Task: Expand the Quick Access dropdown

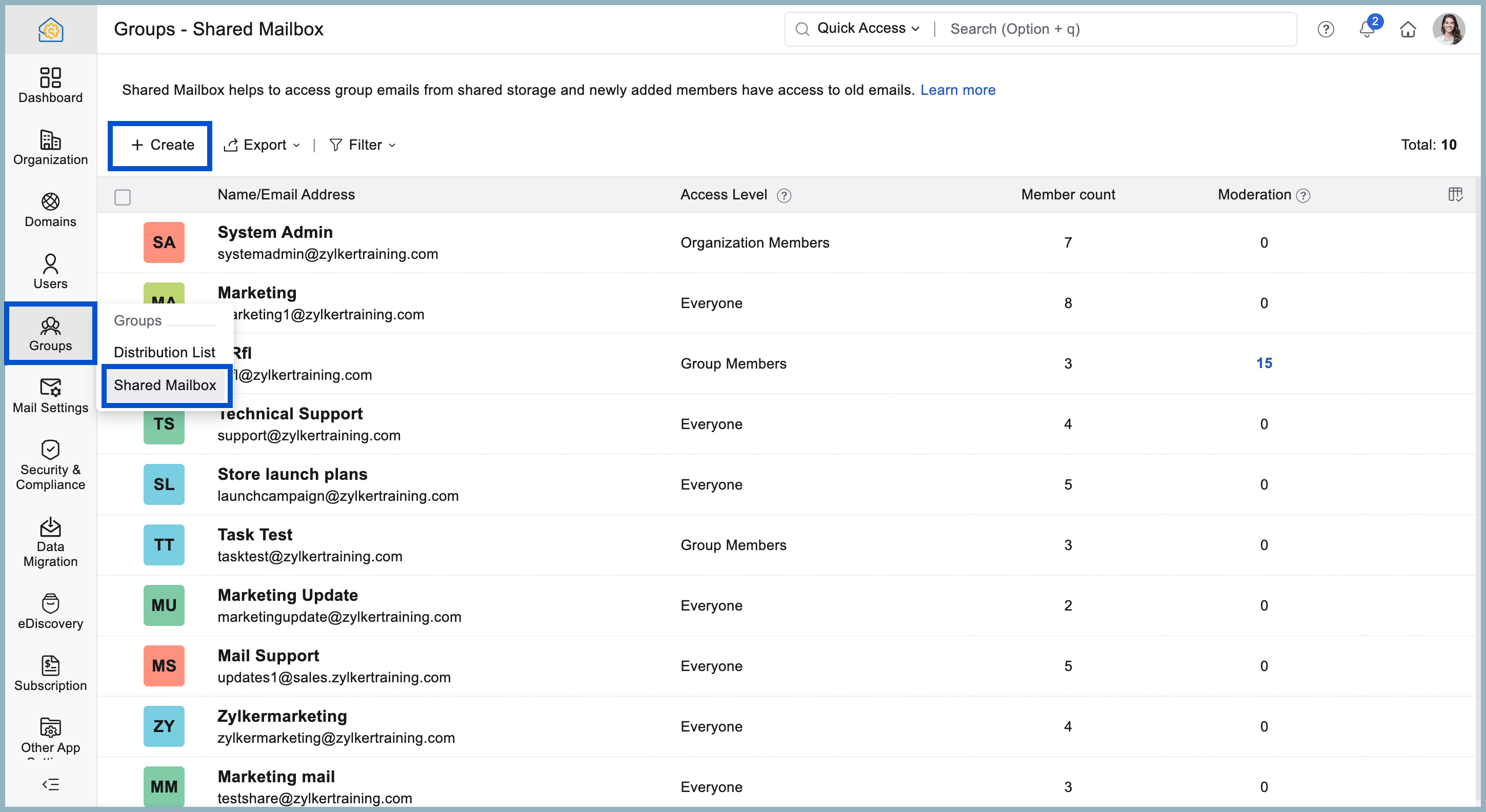Action: pos(868,28)
